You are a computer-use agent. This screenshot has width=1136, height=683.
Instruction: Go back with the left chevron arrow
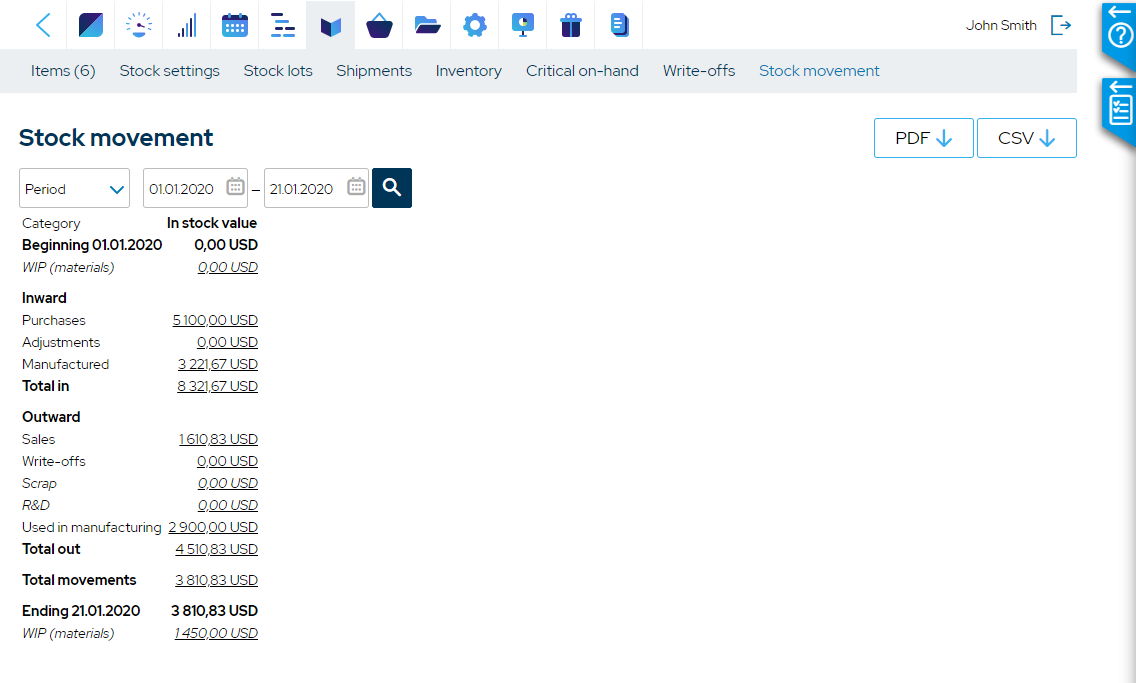43,25
